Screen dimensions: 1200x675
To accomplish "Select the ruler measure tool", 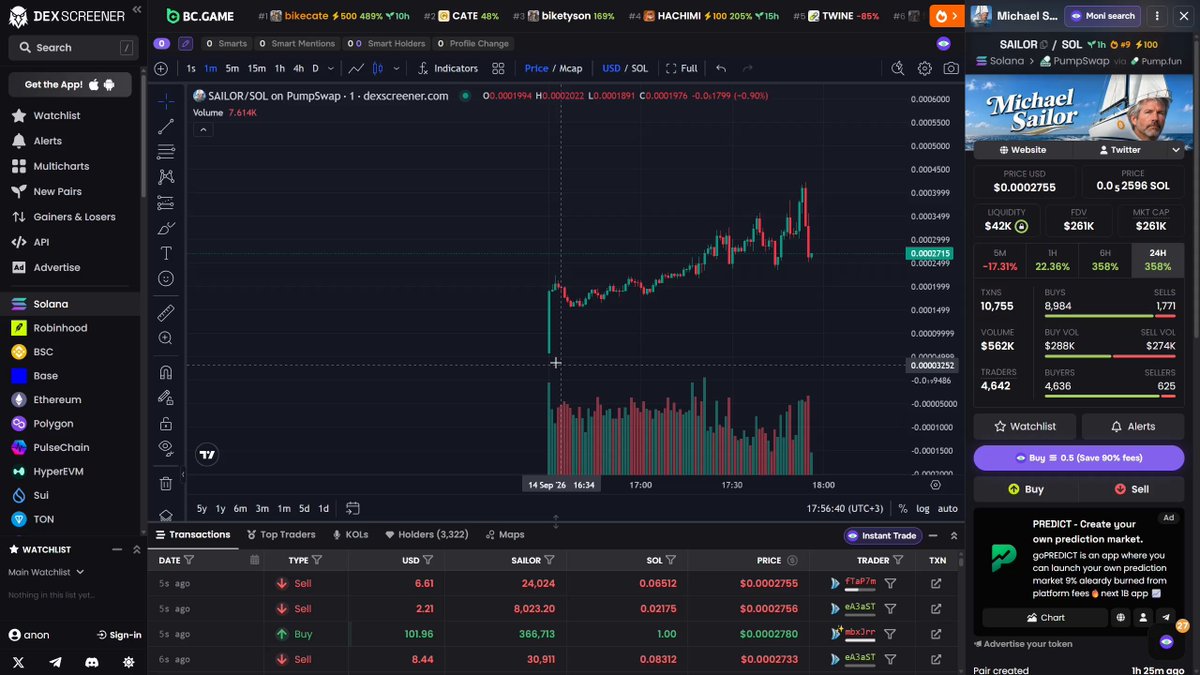I will click(x=166, y=313).
